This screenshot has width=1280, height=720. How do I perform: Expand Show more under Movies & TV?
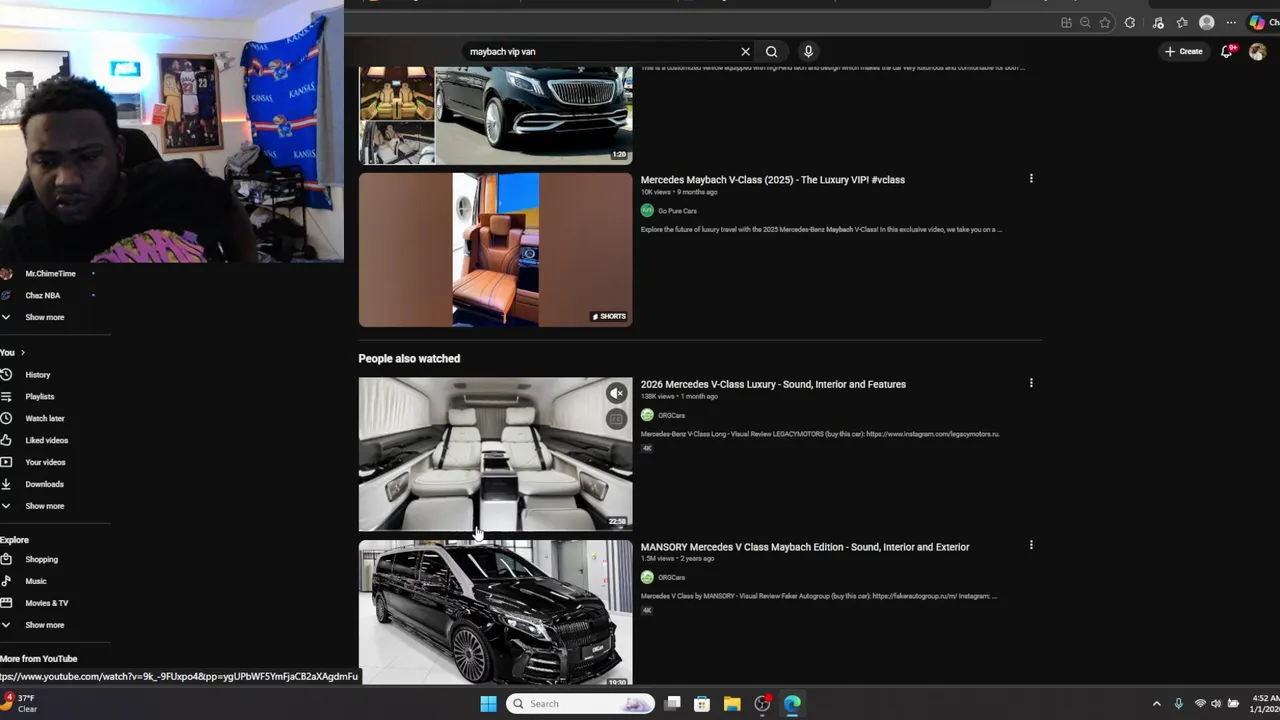click(44, 625)
